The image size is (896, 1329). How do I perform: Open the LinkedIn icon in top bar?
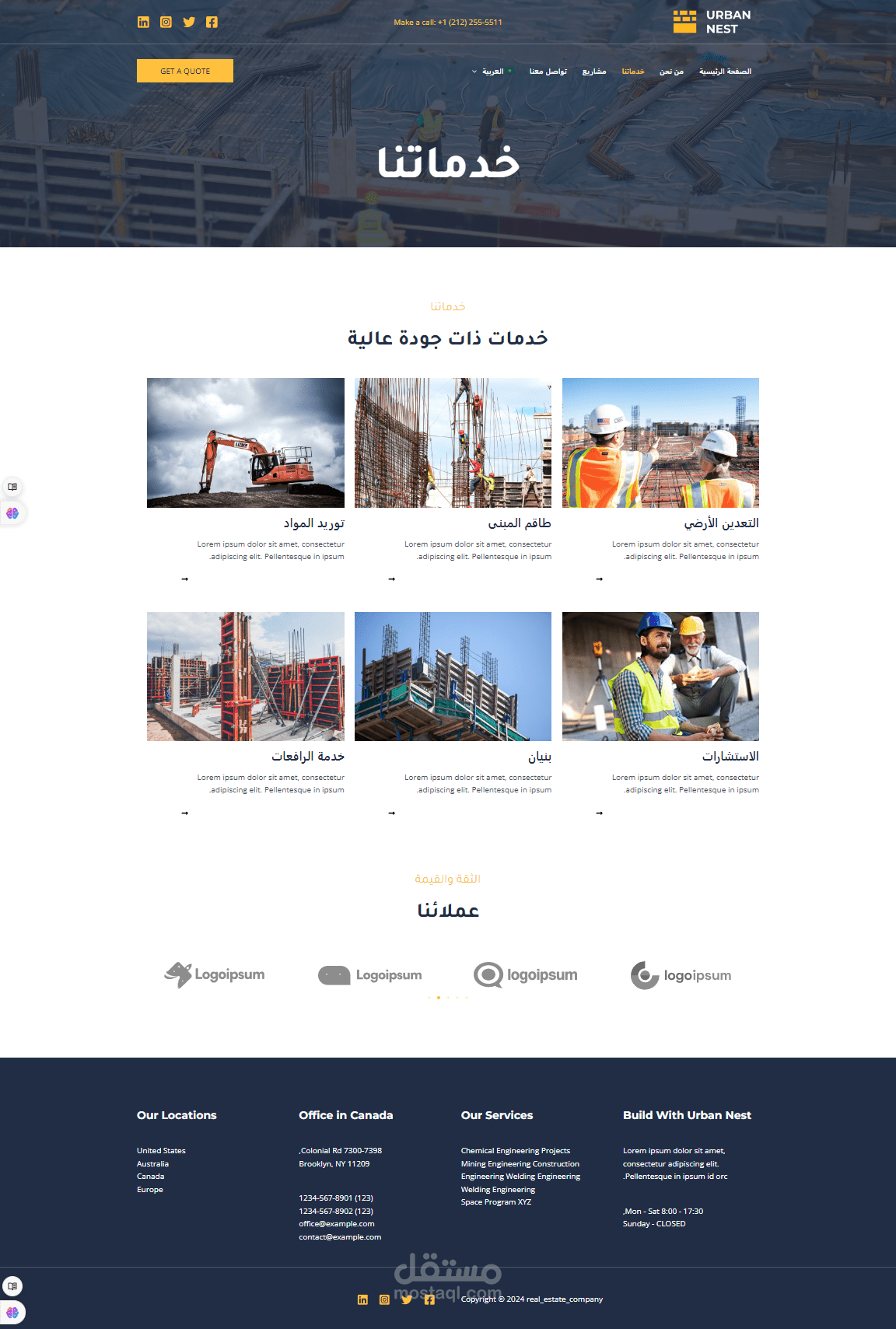[143, 22]
